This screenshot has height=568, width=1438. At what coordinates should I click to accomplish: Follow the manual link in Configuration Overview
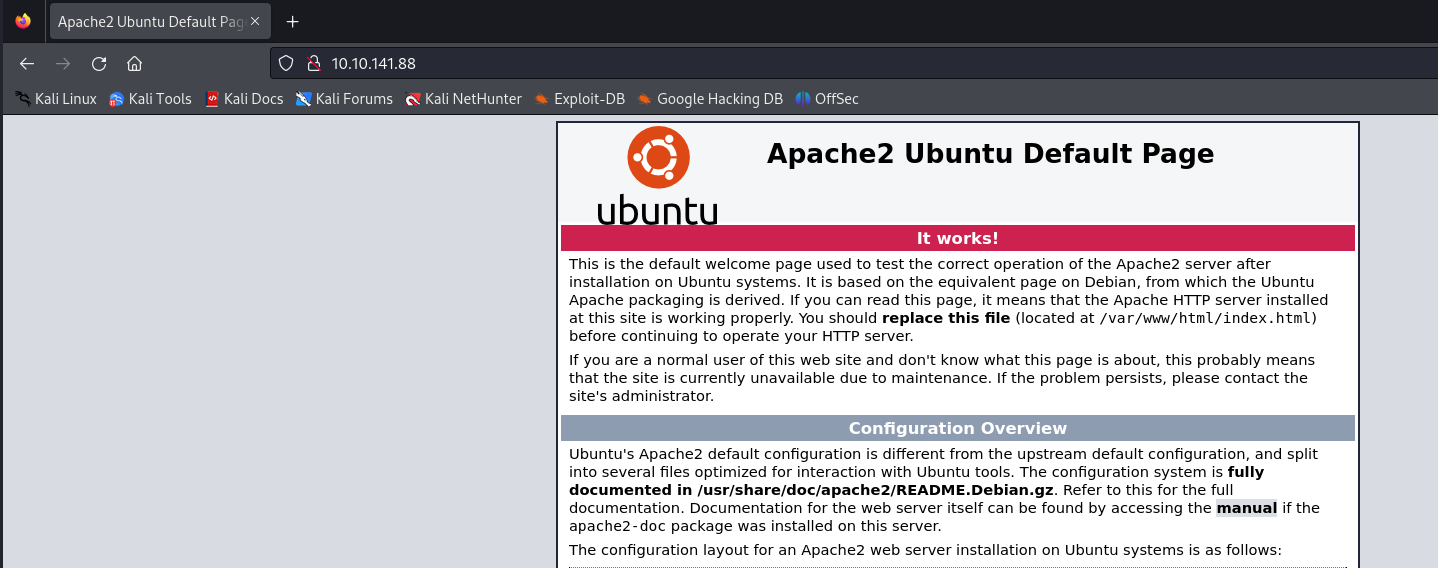point(1246,508)
